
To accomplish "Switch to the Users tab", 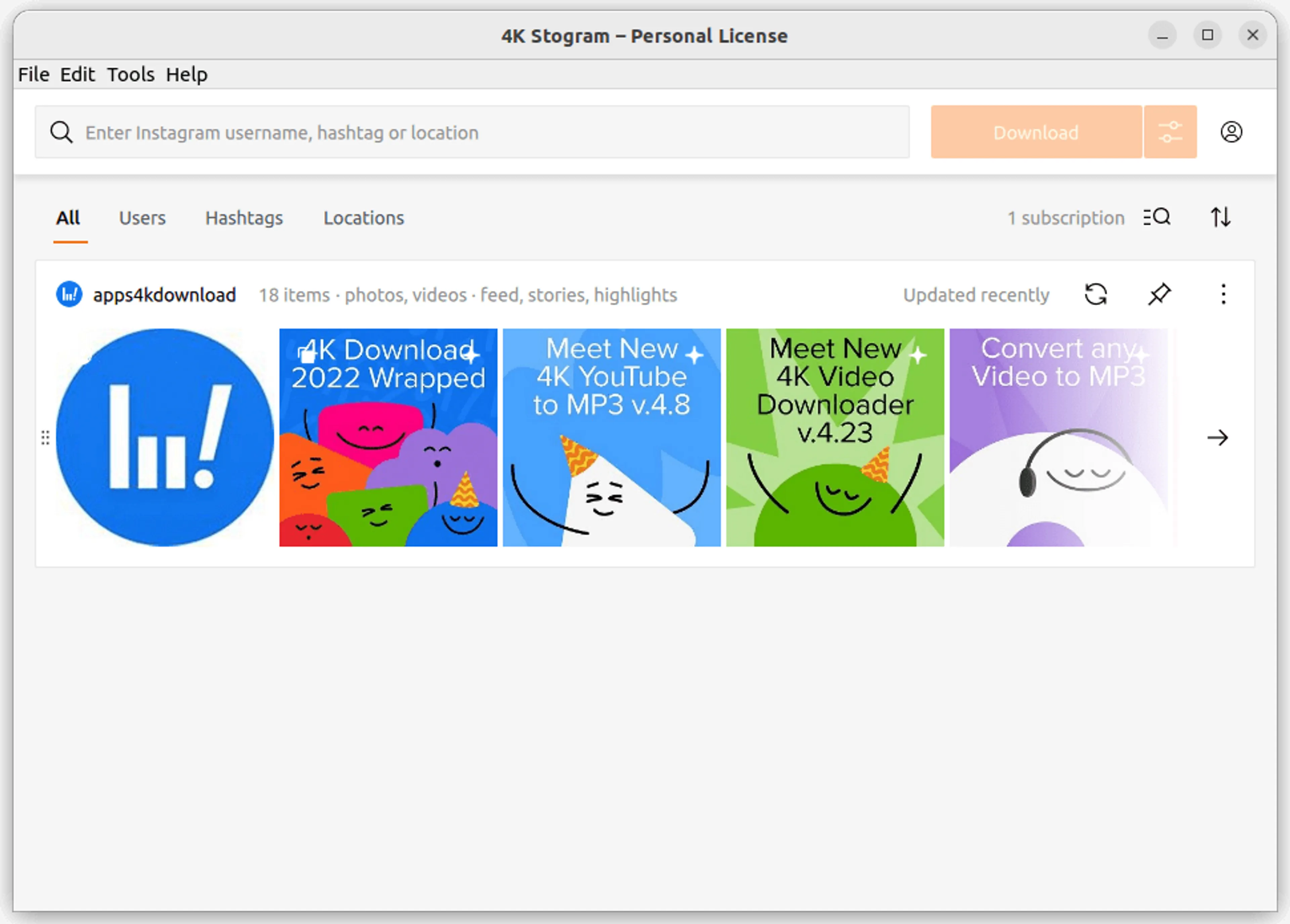I will [x=142, y=218].
